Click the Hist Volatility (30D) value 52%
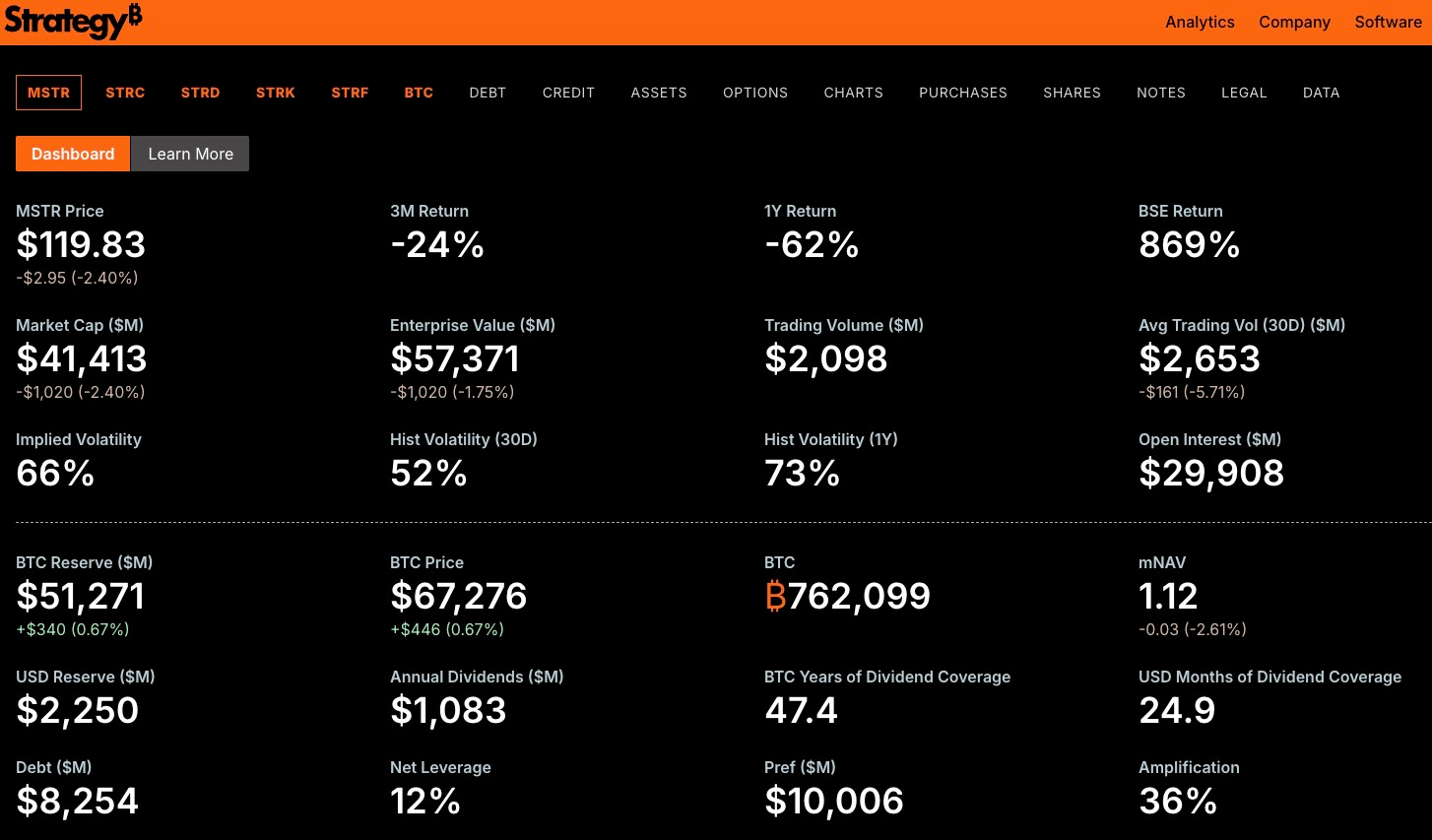 428,473
